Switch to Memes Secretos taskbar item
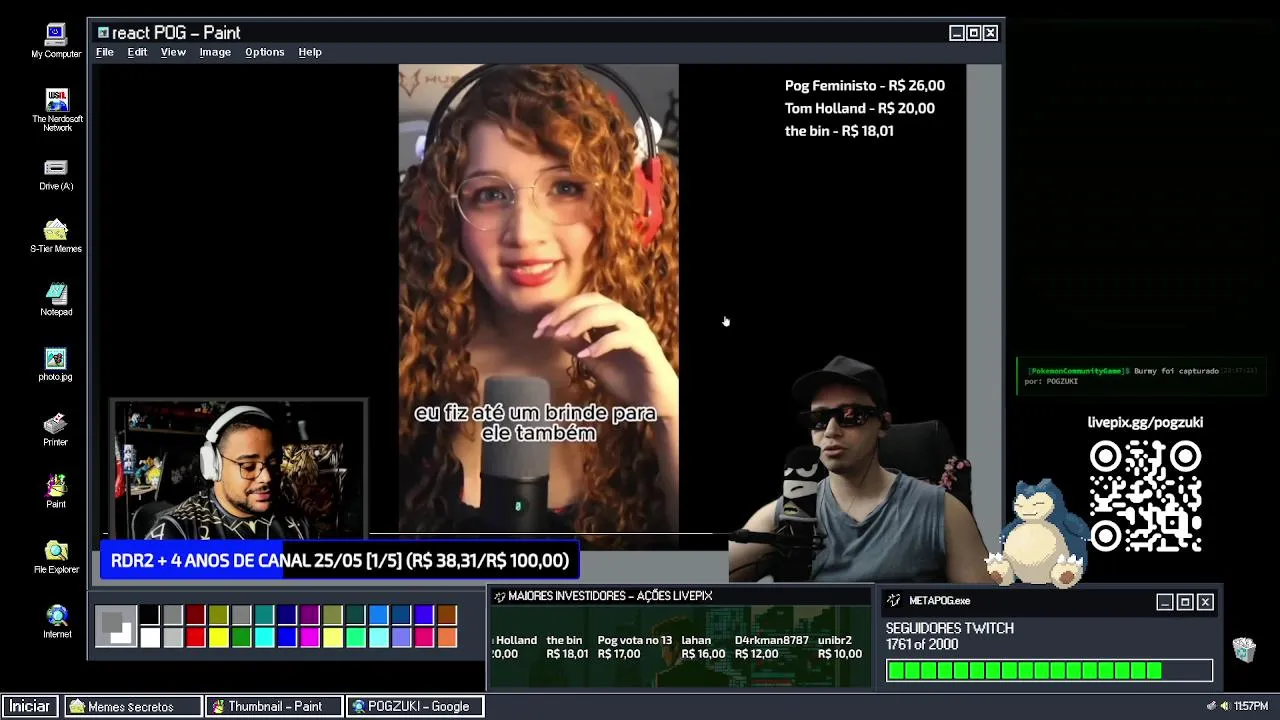This screenshot has height=720, width=1280. (133, 706)
